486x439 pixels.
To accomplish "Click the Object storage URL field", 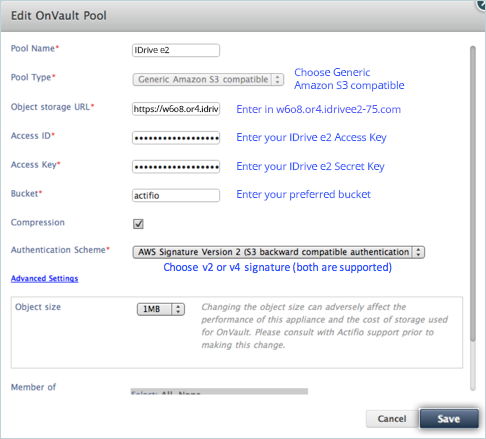I will pyautogui.click(x=176, y=109).
